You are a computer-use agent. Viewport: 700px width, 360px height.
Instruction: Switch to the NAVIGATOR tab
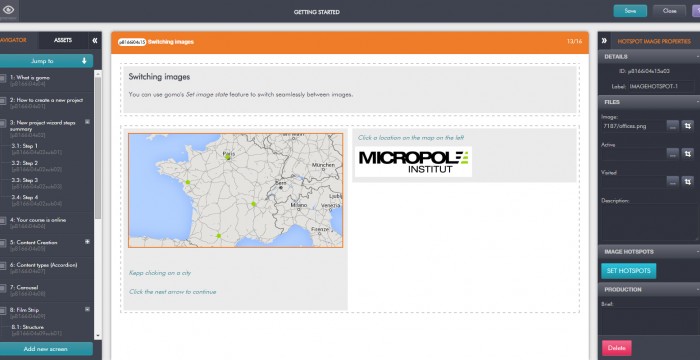(13, 40)
